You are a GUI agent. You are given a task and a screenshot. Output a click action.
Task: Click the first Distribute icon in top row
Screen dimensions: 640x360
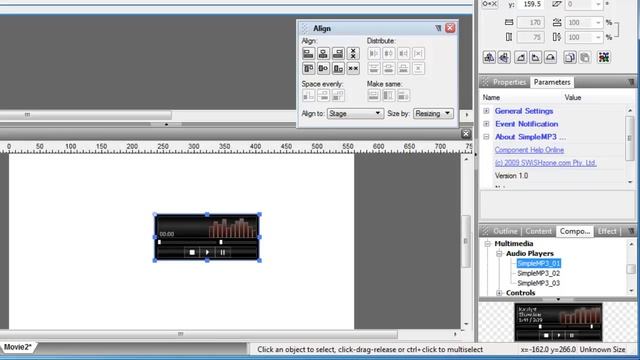pos(373,53)
